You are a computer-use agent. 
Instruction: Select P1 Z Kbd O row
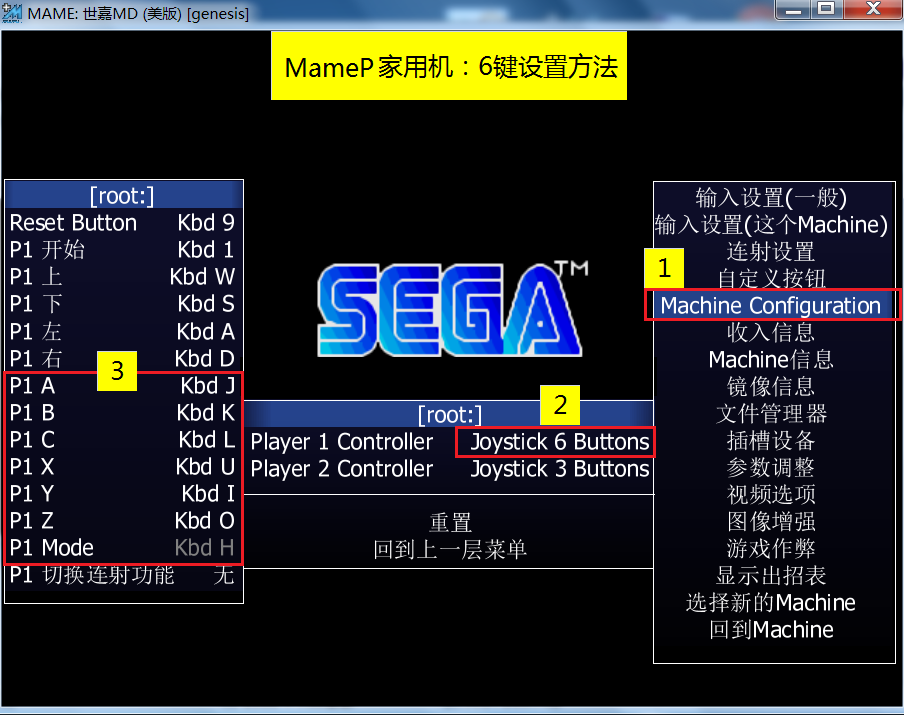(x=123, y=521)
